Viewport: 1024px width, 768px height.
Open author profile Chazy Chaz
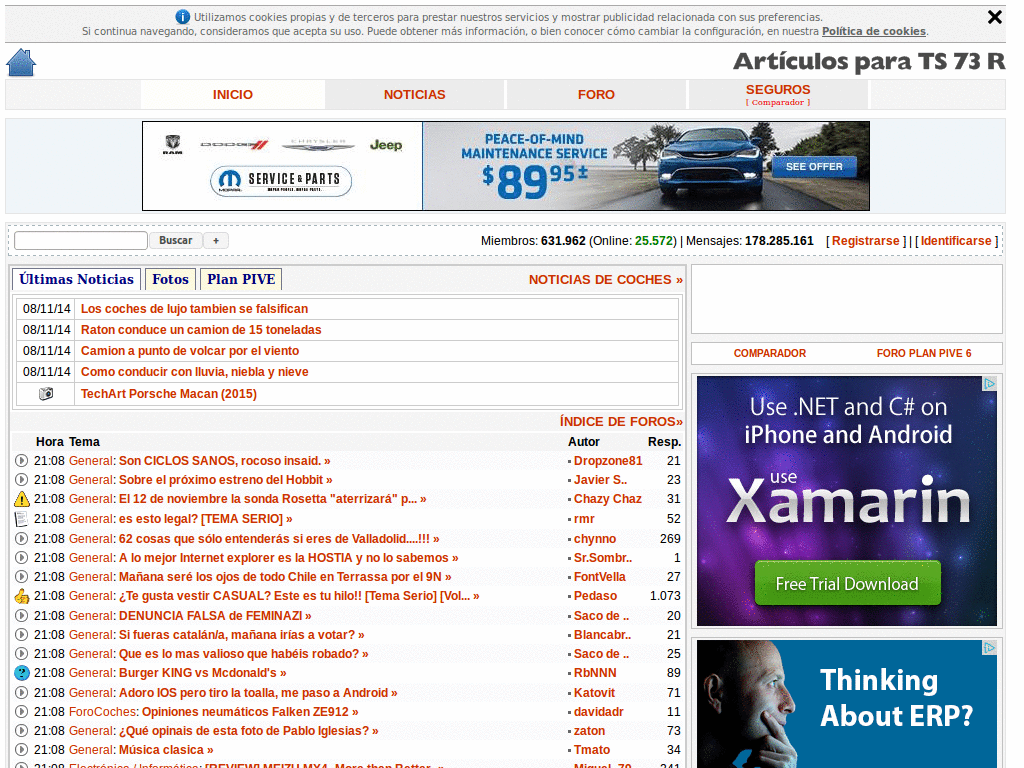point(607,499)
